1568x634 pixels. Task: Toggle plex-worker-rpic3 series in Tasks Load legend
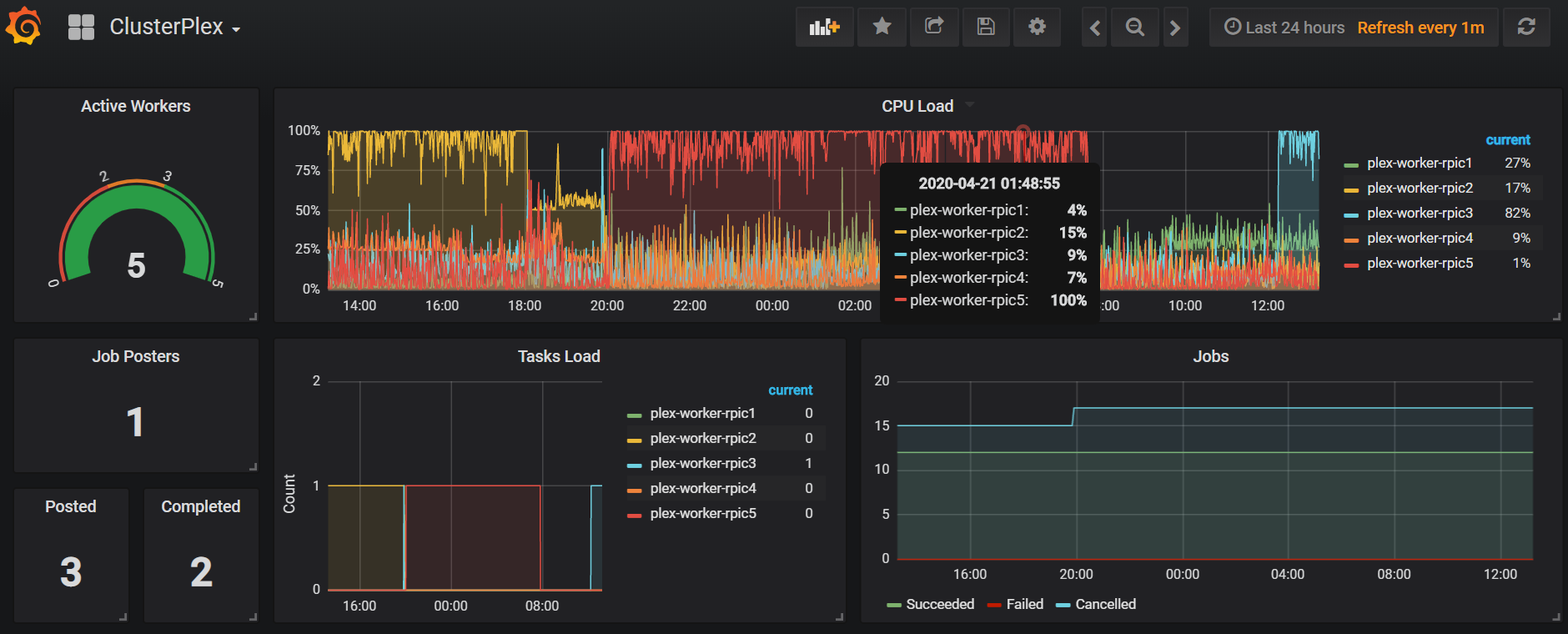pos(703,463)
